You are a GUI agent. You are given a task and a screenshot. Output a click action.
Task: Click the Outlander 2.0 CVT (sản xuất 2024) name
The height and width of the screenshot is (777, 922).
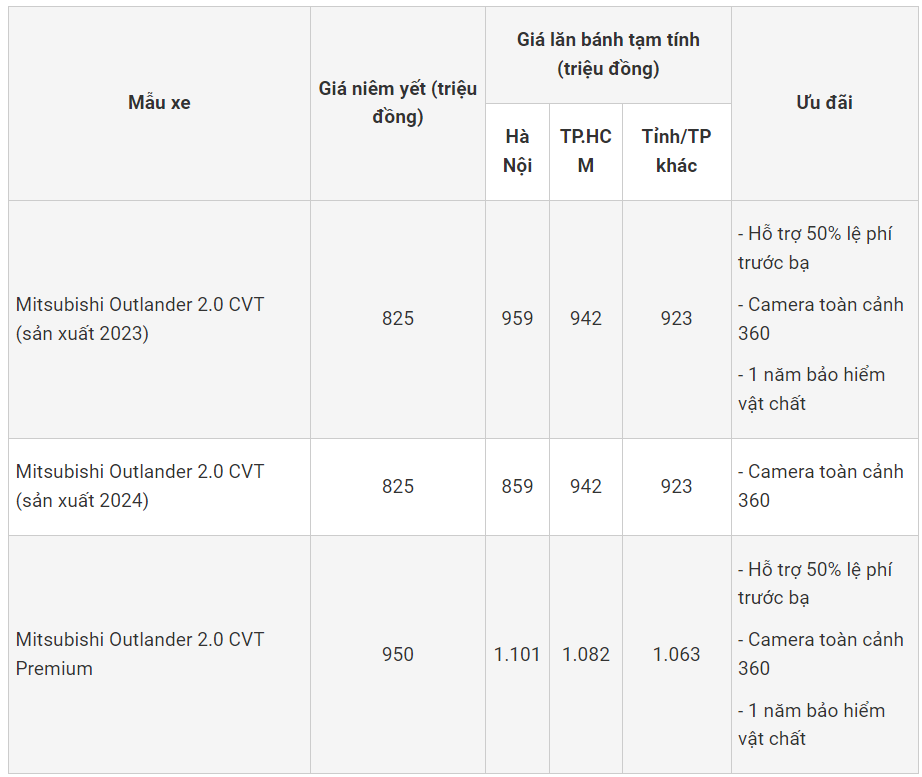click(x=140, y=486)
